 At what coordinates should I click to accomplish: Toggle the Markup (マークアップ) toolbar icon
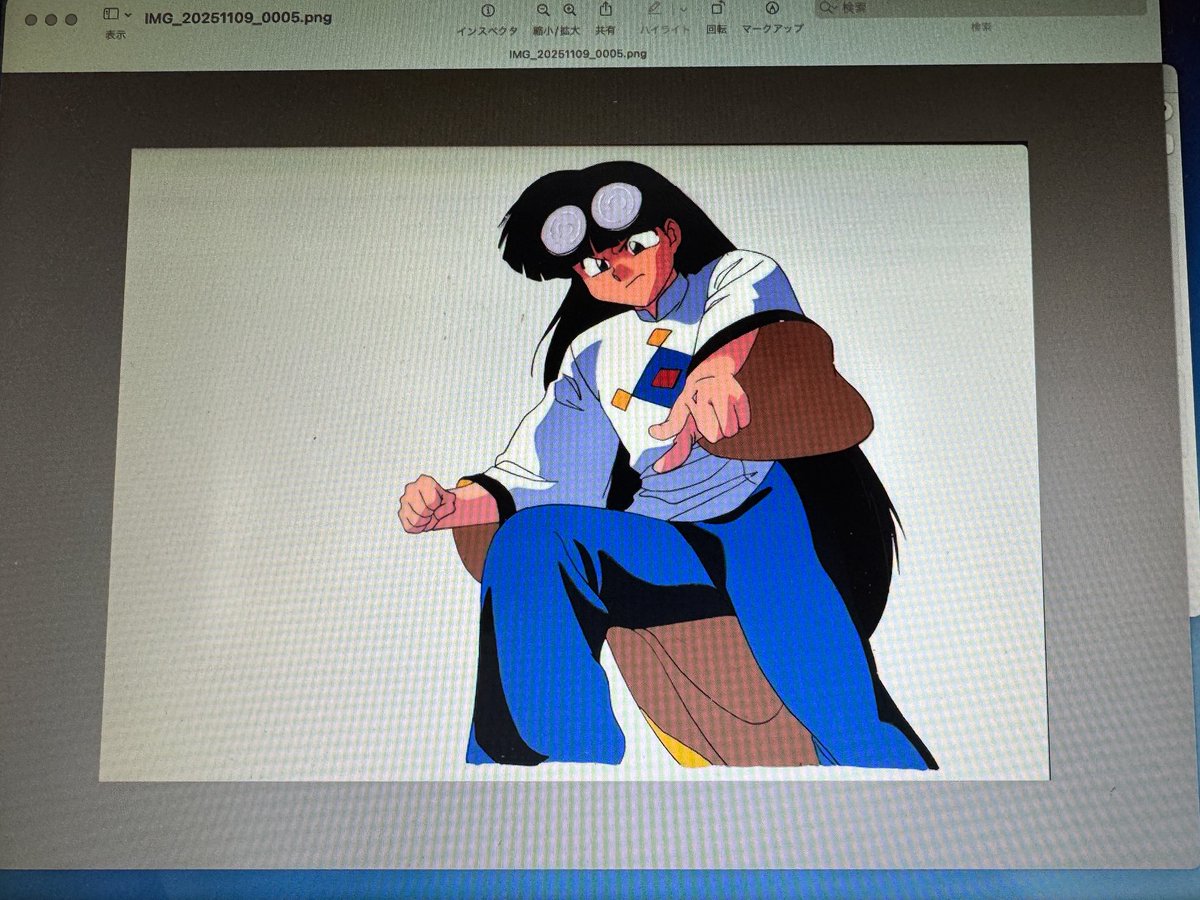click(x=772, y=10)
